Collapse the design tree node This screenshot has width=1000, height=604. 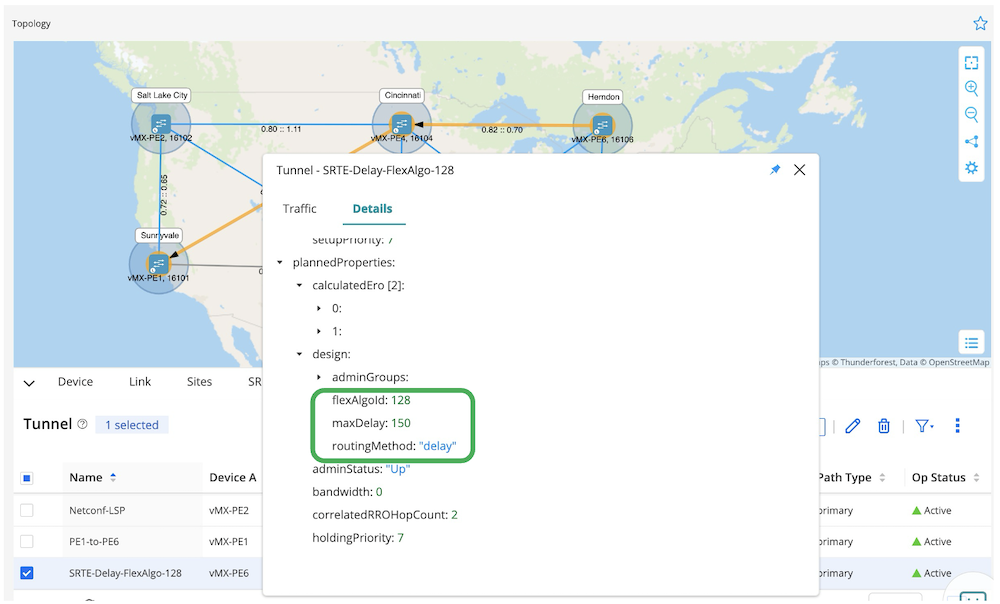[x=299, y=355]
